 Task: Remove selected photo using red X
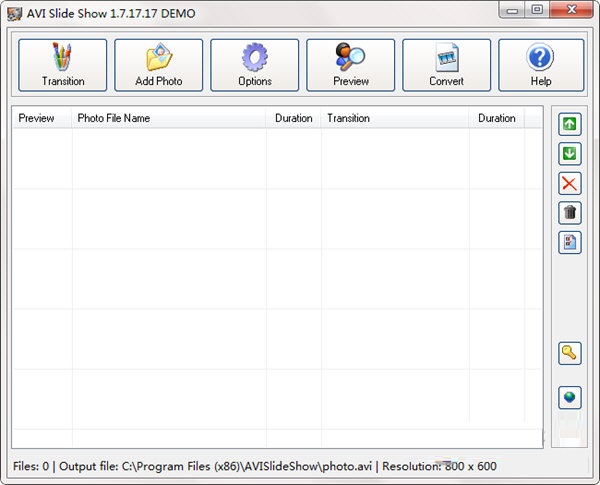point(570,183)
